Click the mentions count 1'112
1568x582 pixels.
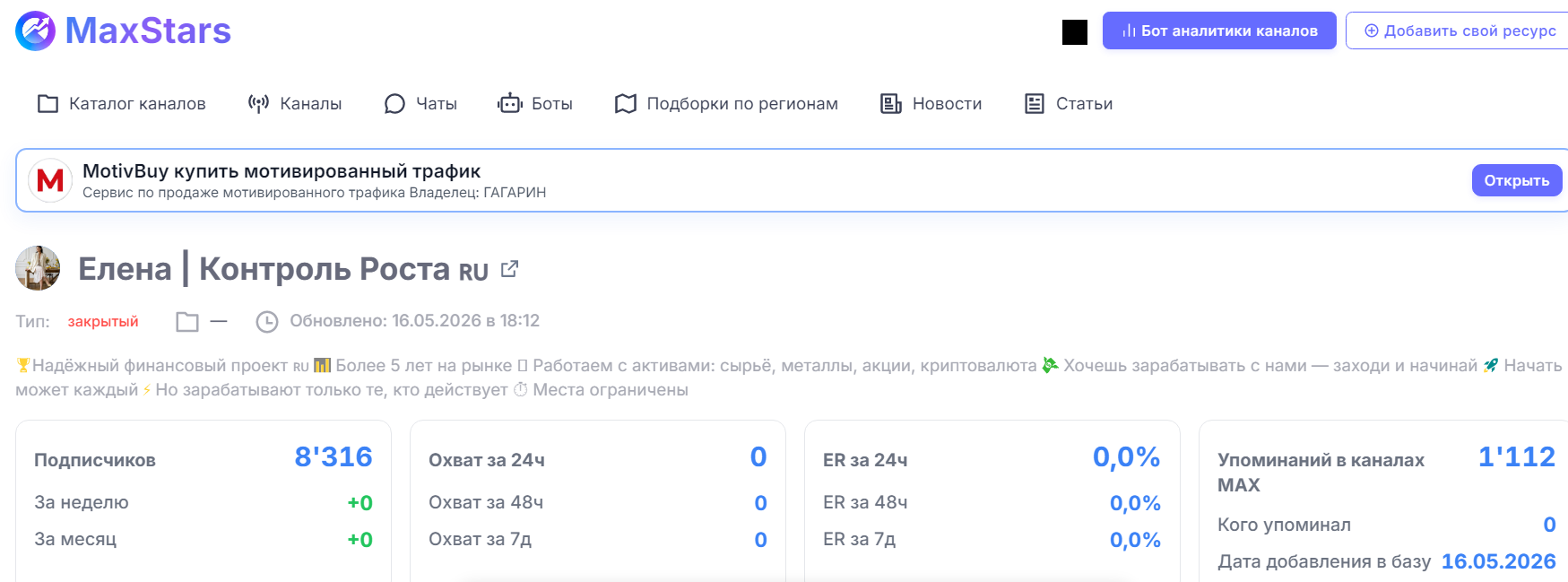[1517, 457]
